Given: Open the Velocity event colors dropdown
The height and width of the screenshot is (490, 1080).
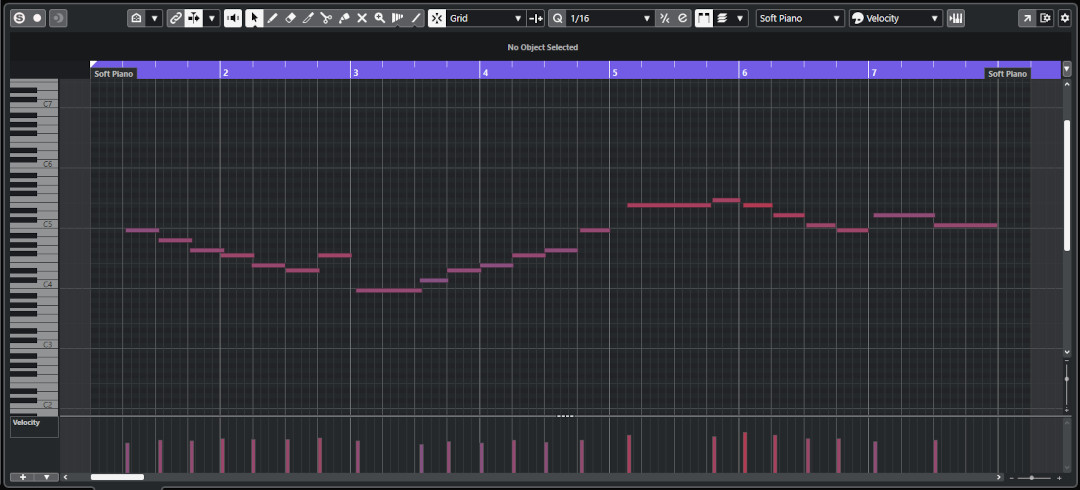Looking at the screenshot, I should coord(895,19).
